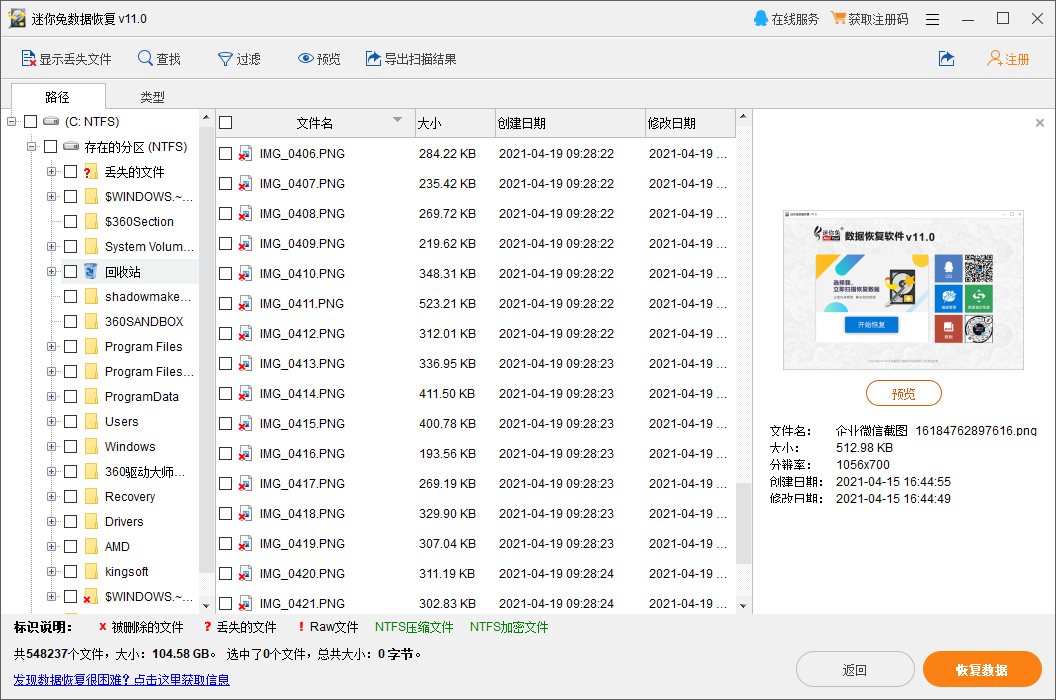Click the preview thumbnail in right panel
The width and height of the screenshot is (1056, 700).
903,290
